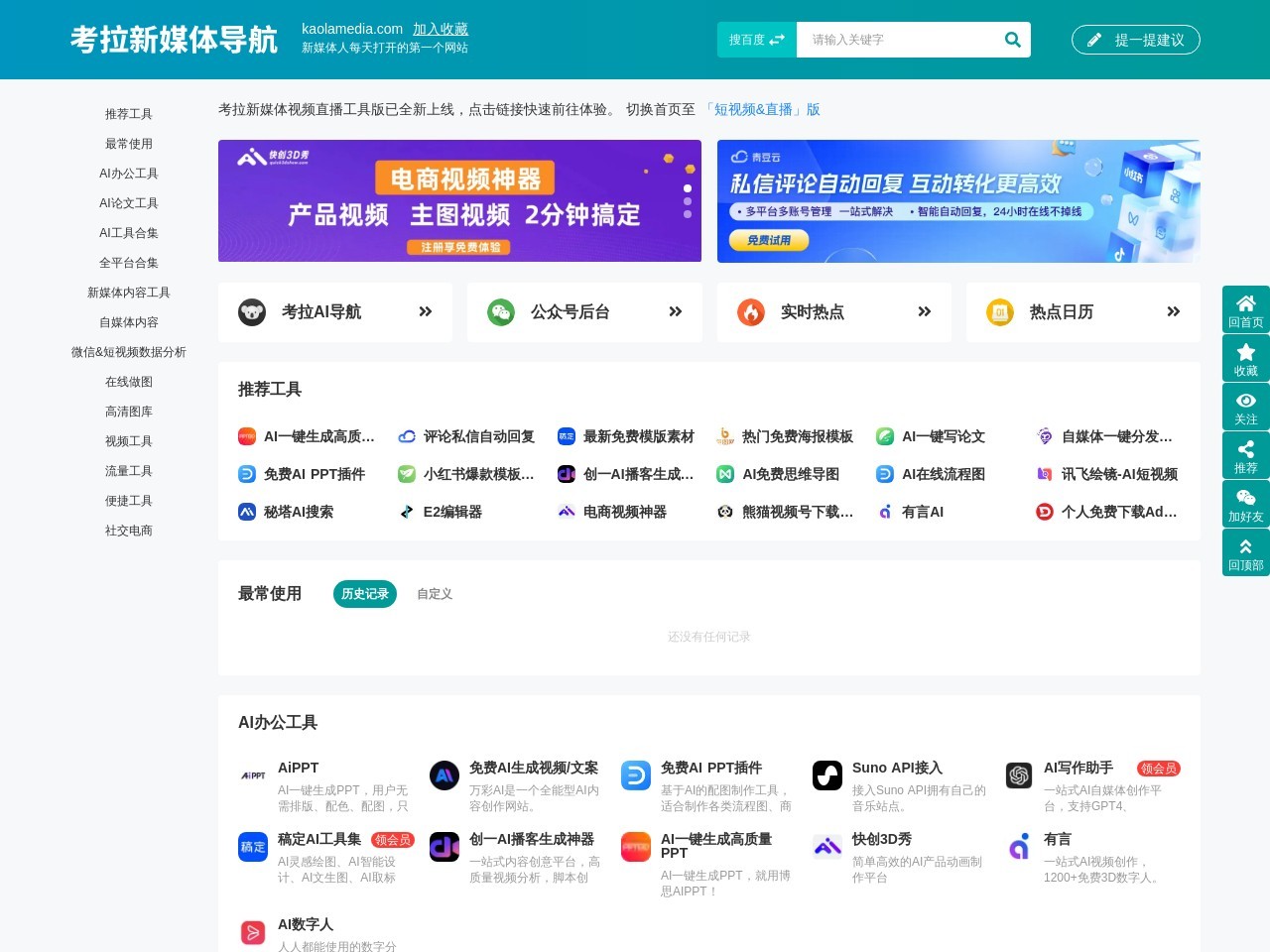
Task: Click the AI数字人 icon
Action: pyautogui.click(x=253, y=931)
